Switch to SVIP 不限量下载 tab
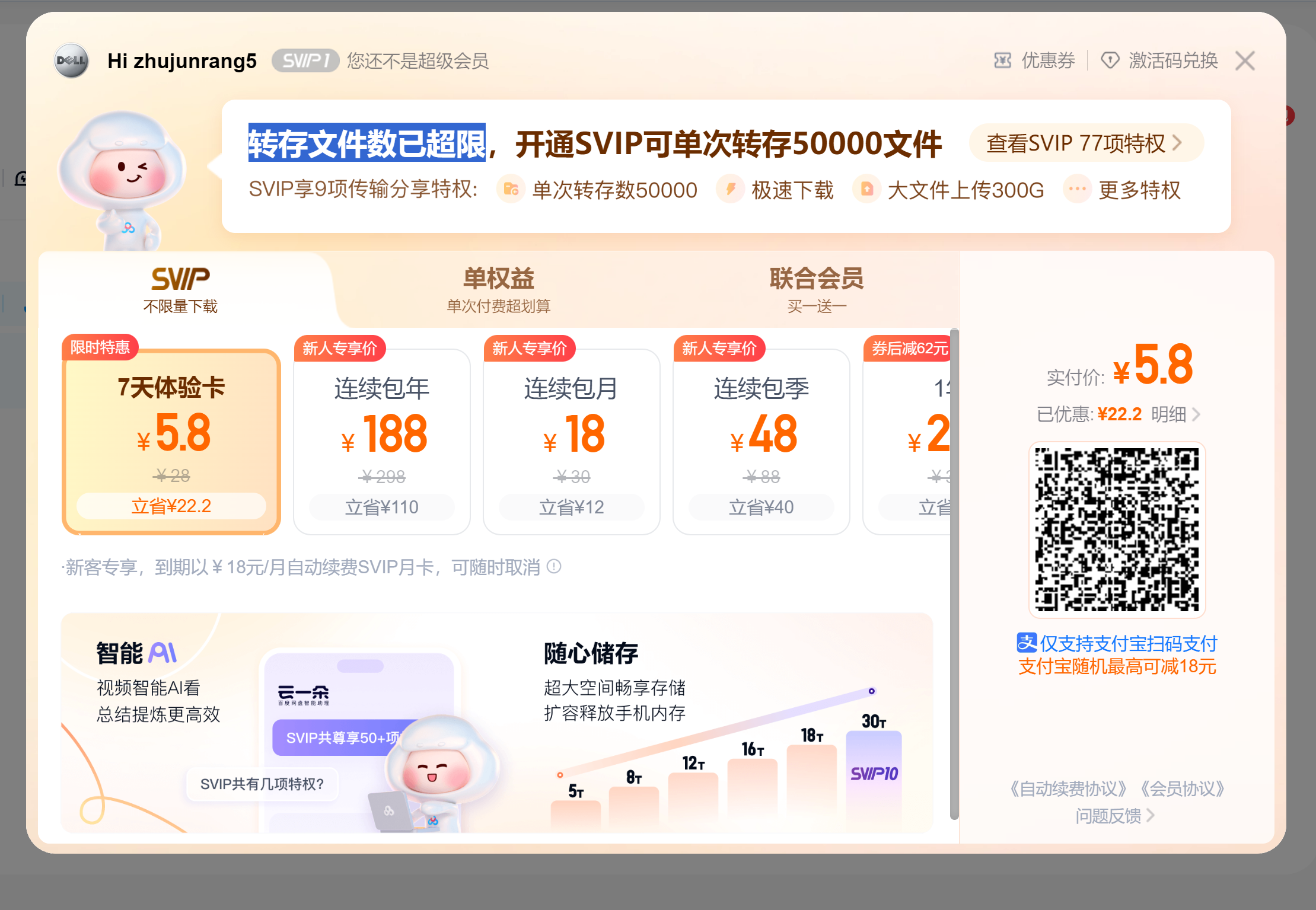 coord(180,290)
